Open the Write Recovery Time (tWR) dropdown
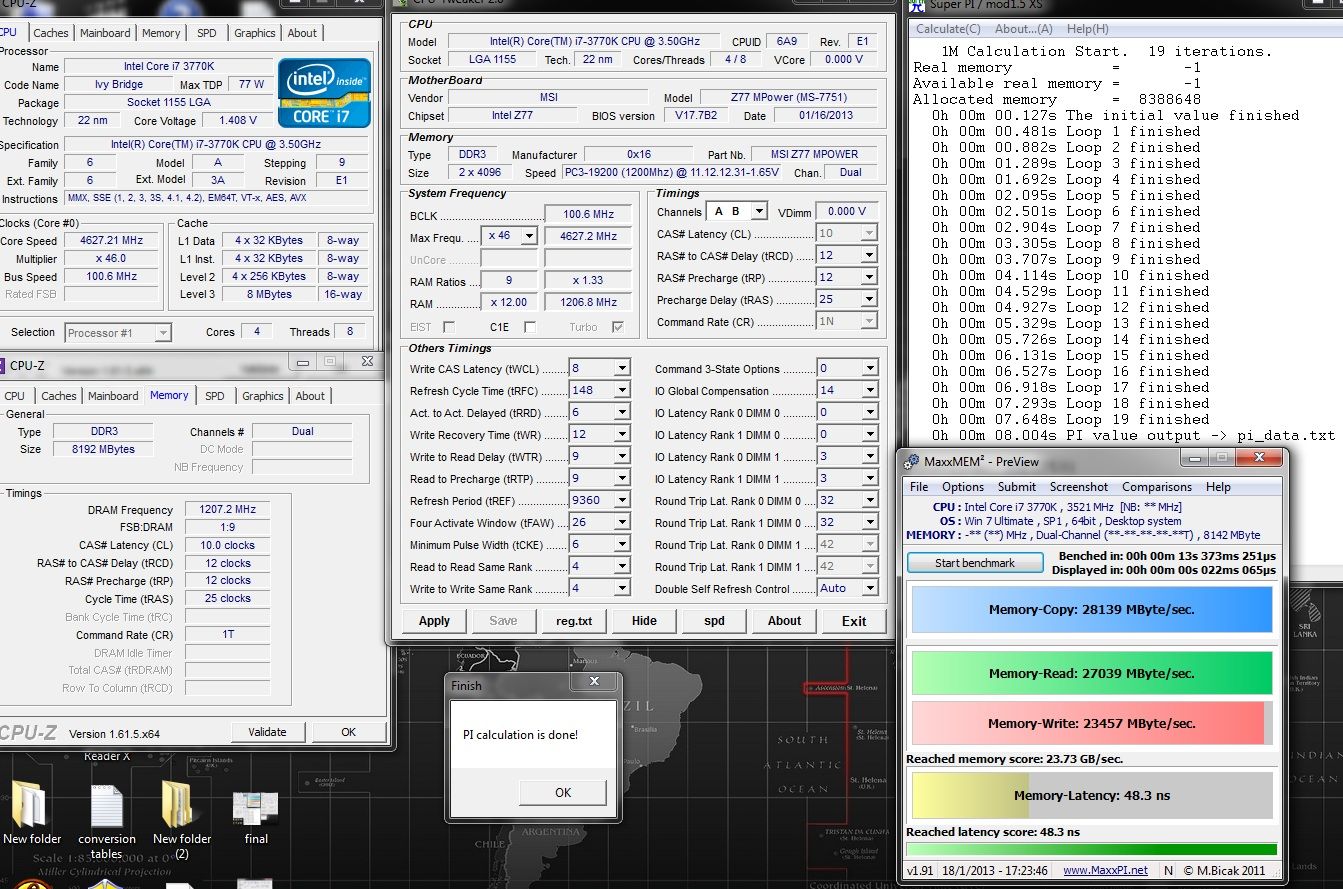 pyautogui.click(x=622, y=434)
